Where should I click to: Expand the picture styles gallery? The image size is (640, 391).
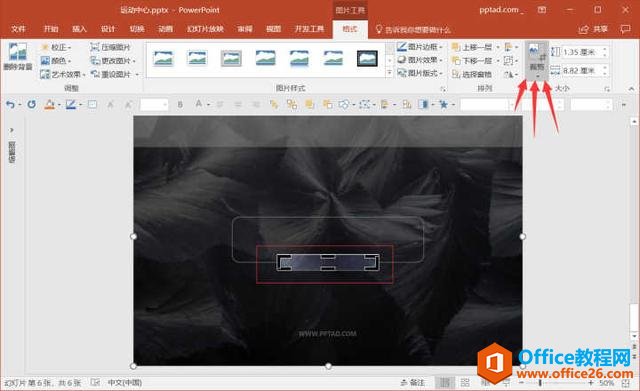coord(389,73)
